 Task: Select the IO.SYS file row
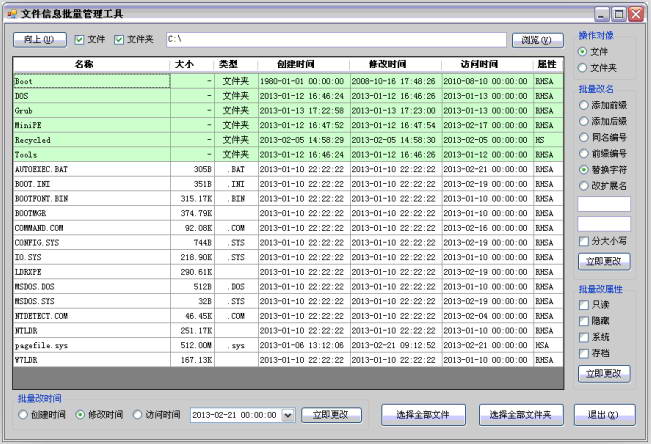coord(288,258)
